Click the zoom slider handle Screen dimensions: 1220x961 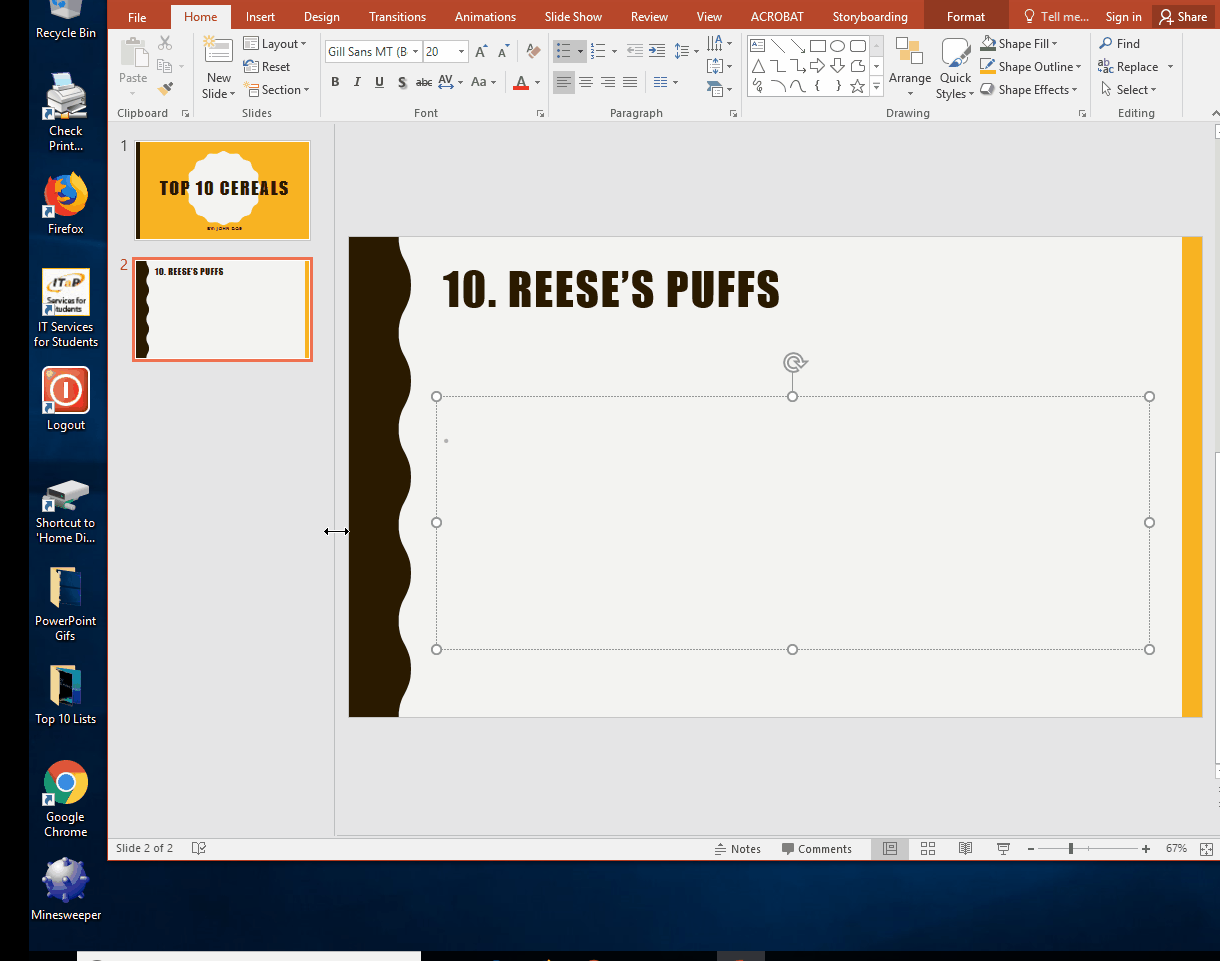(1071, 849)
